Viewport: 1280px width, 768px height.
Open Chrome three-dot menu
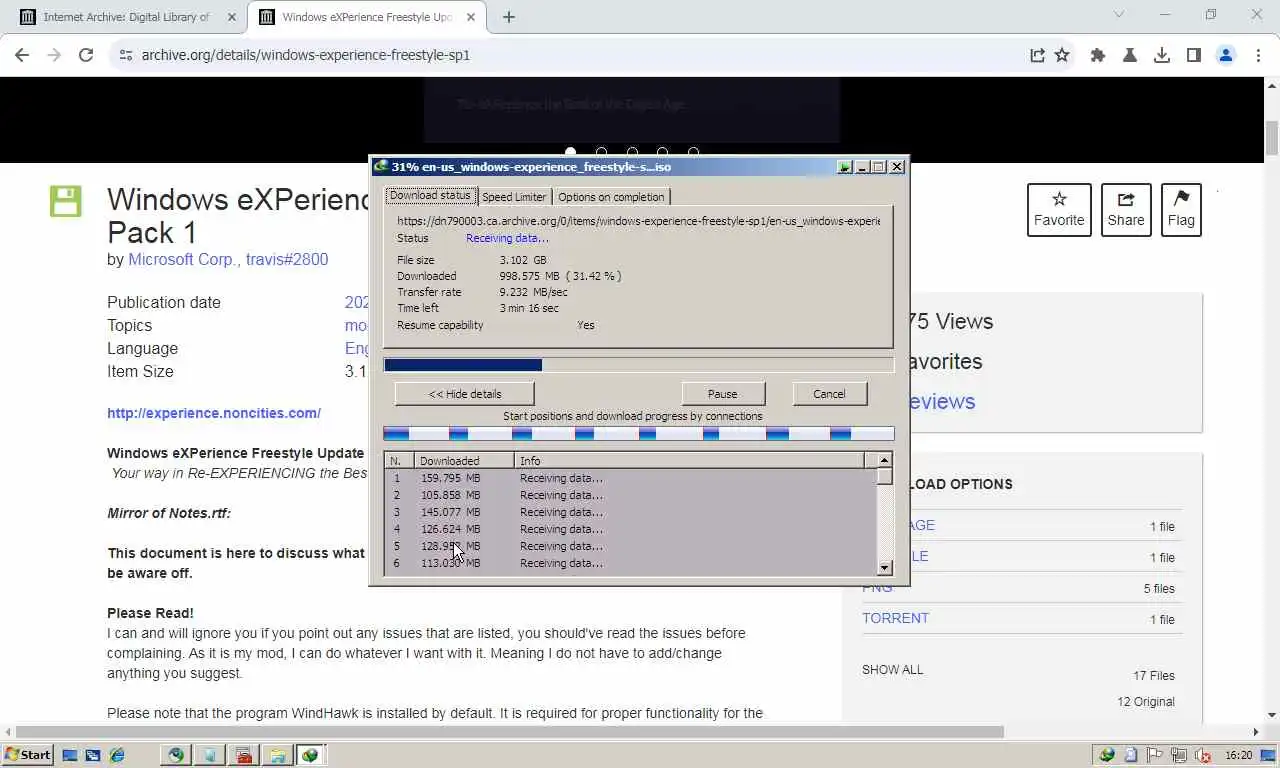pos(1258,55)
